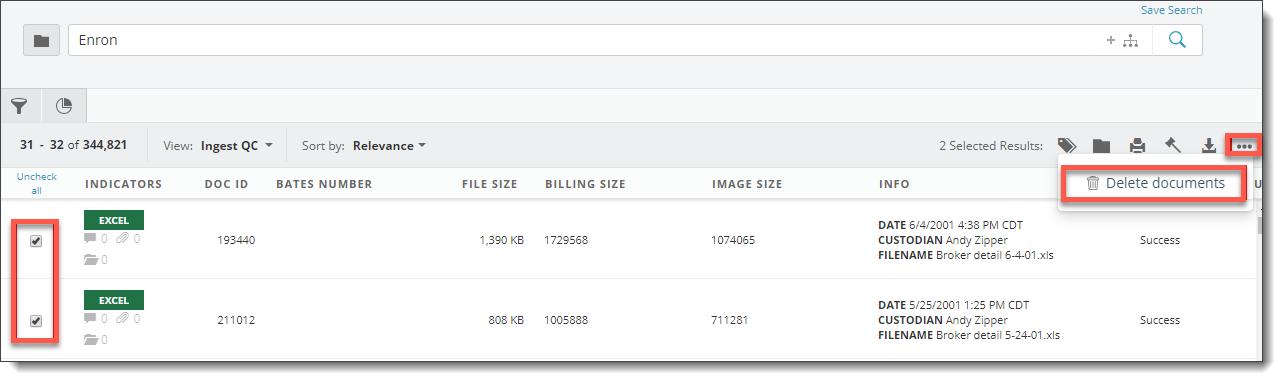Click billing size value 1729568
This screenshot has width=1283, height=382.
566,241
